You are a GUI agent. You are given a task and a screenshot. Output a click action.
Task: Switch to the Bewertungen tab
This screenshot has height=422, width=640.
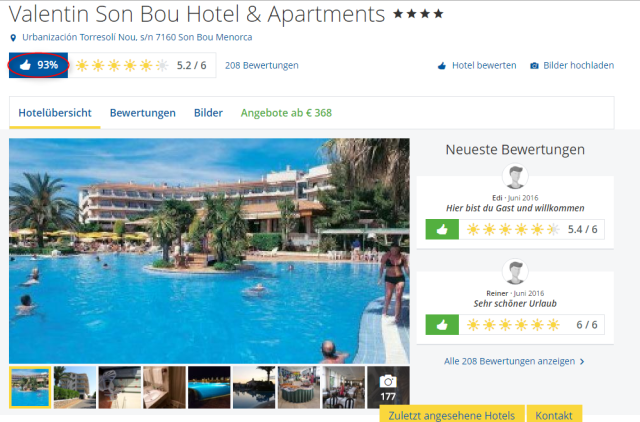pyautogui.click(x=143, y=113)
